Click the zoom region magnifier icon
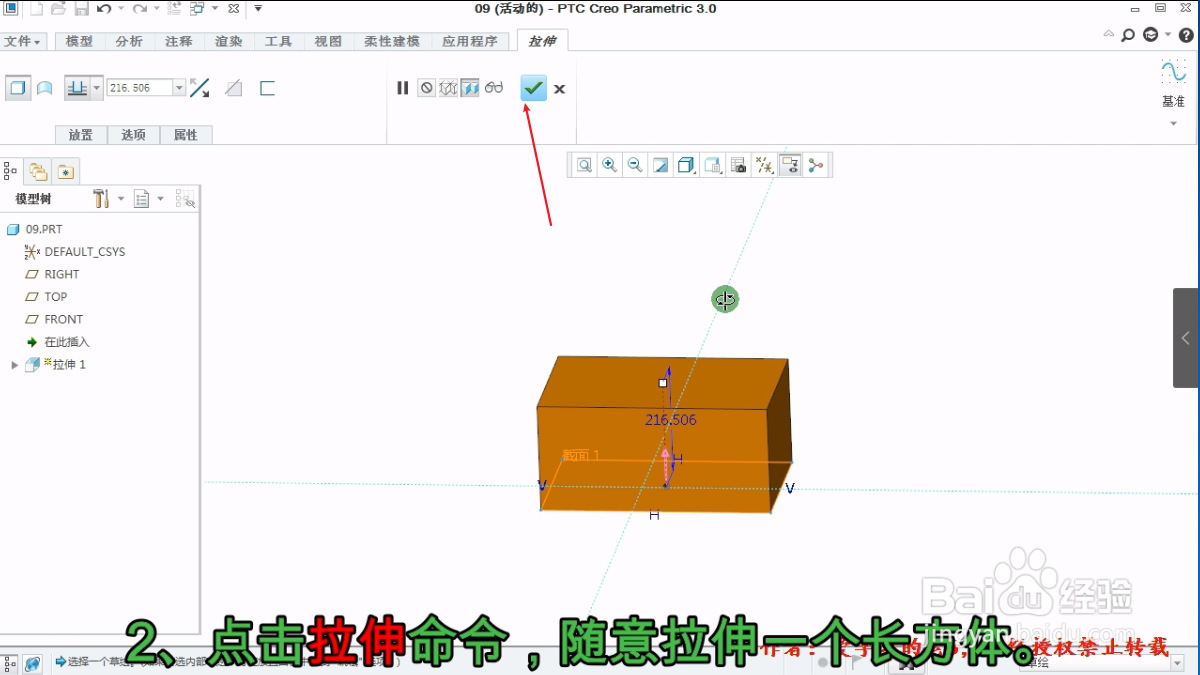 click(584, 164)
